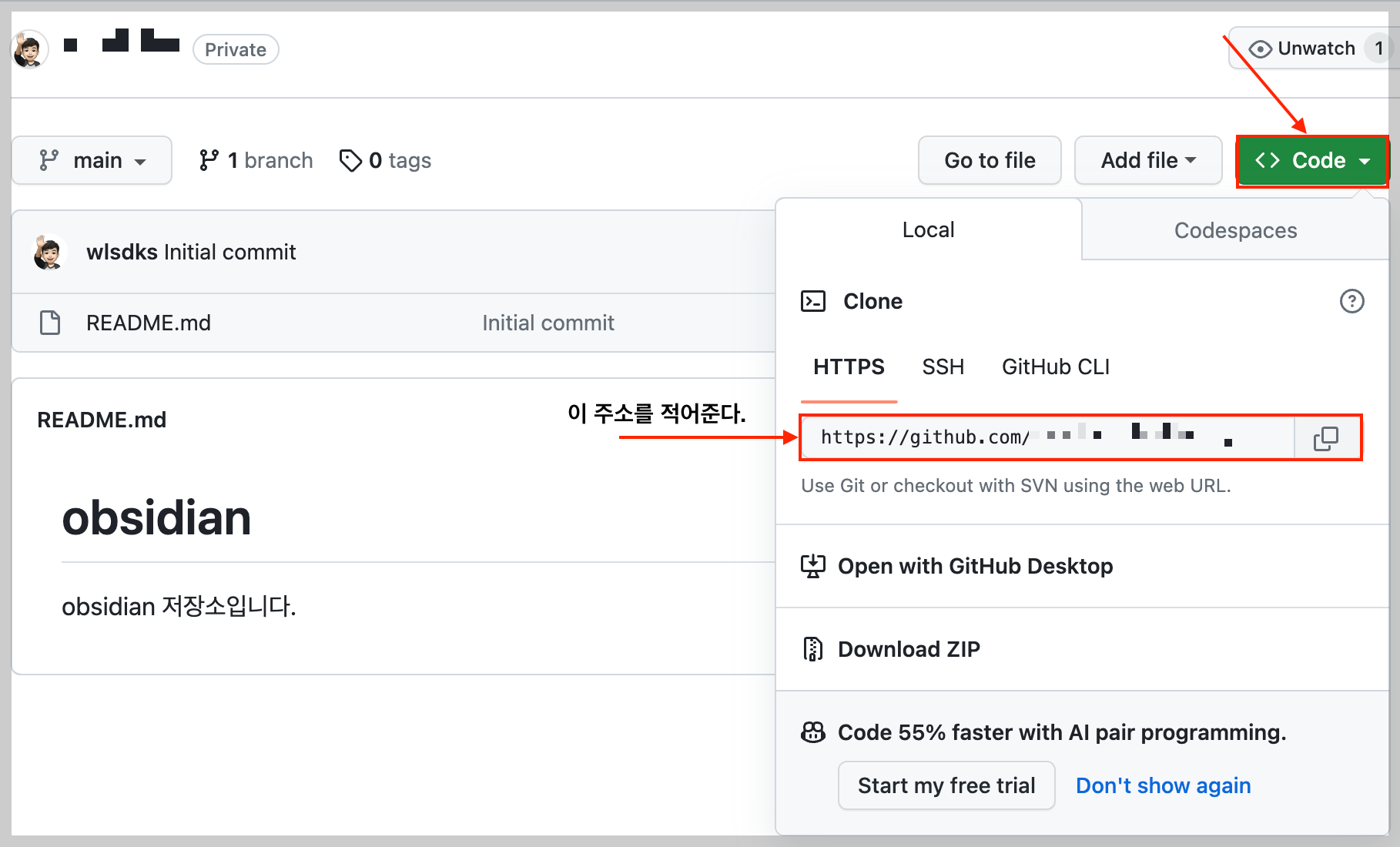Click the text Use Git or checkout with SVN
Viewport: 1400px width, 847px height.
pyautogui.click(x=1016, y=486)
